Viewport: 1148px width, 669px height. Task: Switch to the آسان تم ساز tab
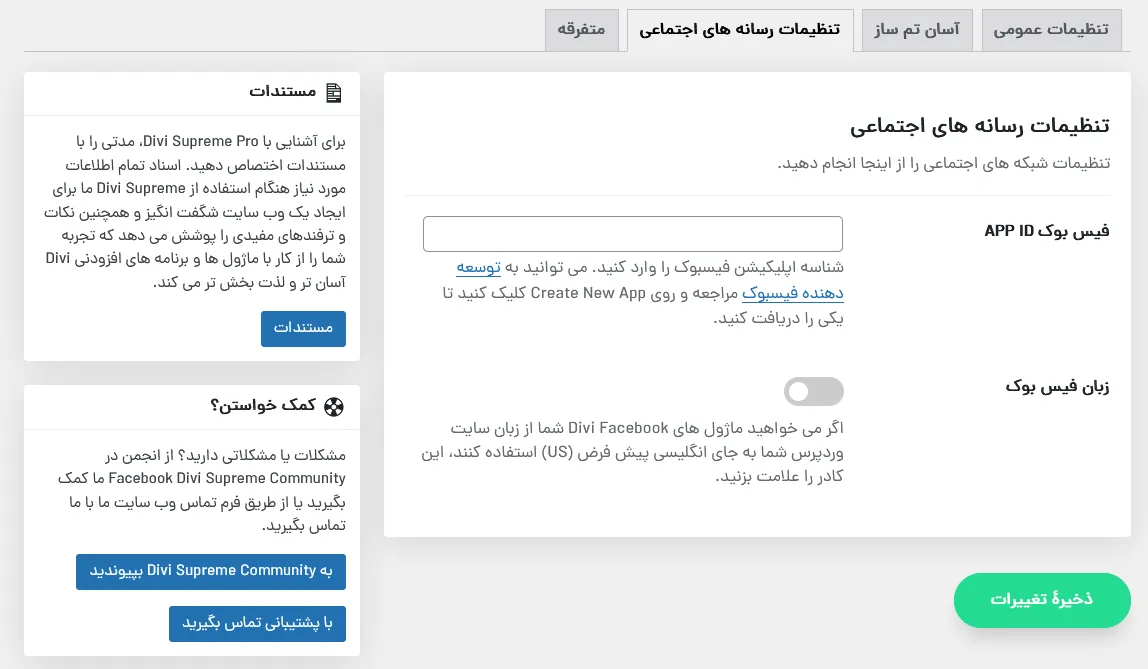(917, 30)
